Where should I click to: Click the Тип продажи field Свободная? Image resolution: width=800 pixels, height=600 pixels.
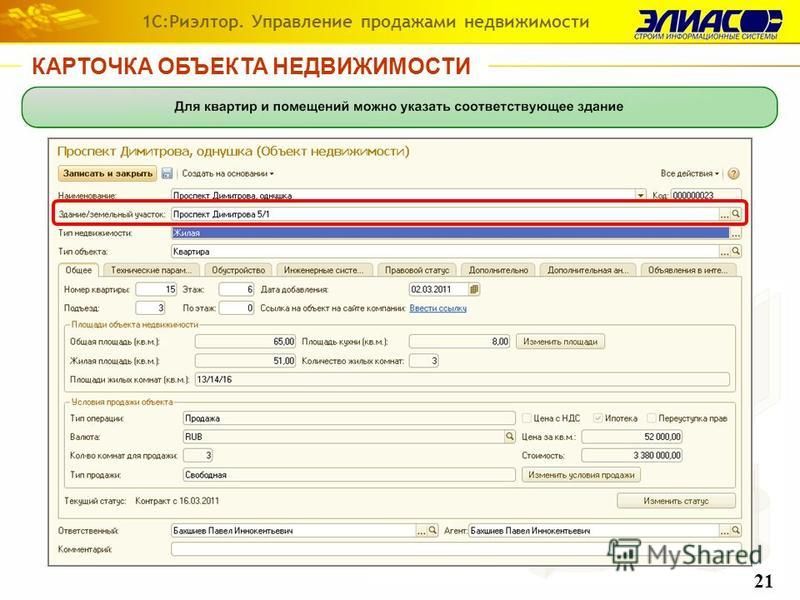pyautogui.click(x=349, y=475)
